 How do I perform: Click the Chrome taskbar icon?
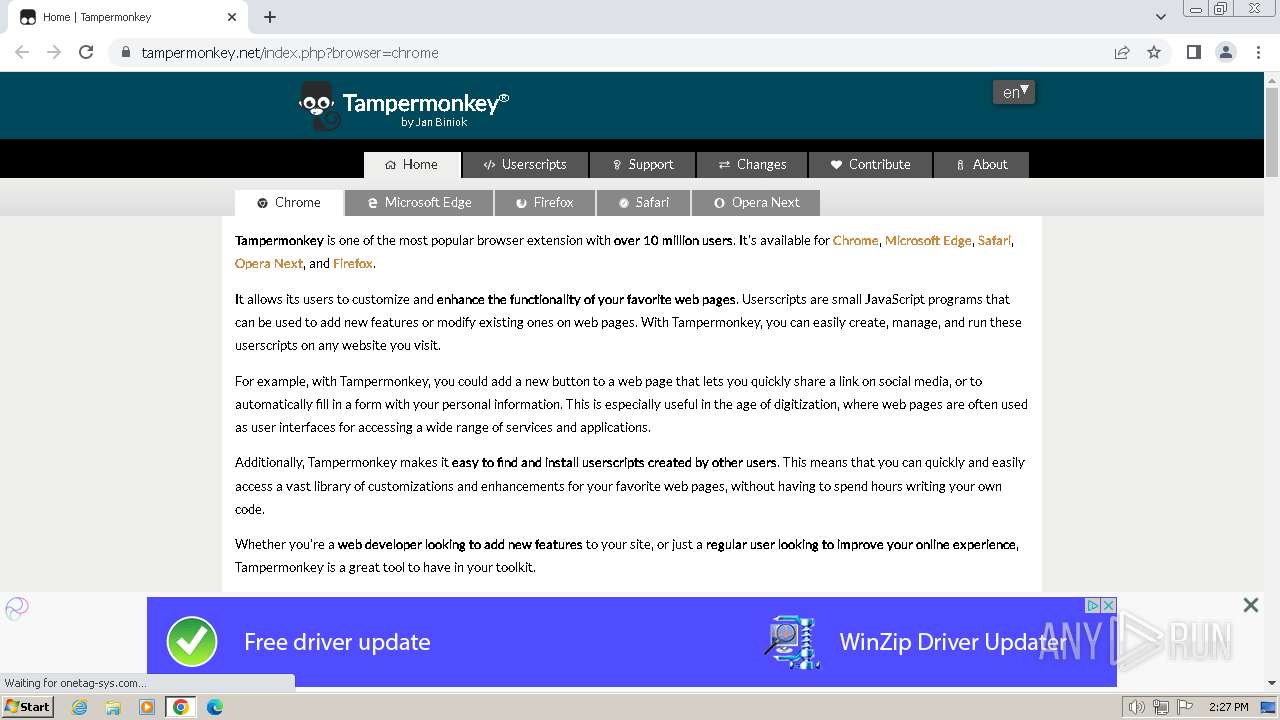(181, 707)
